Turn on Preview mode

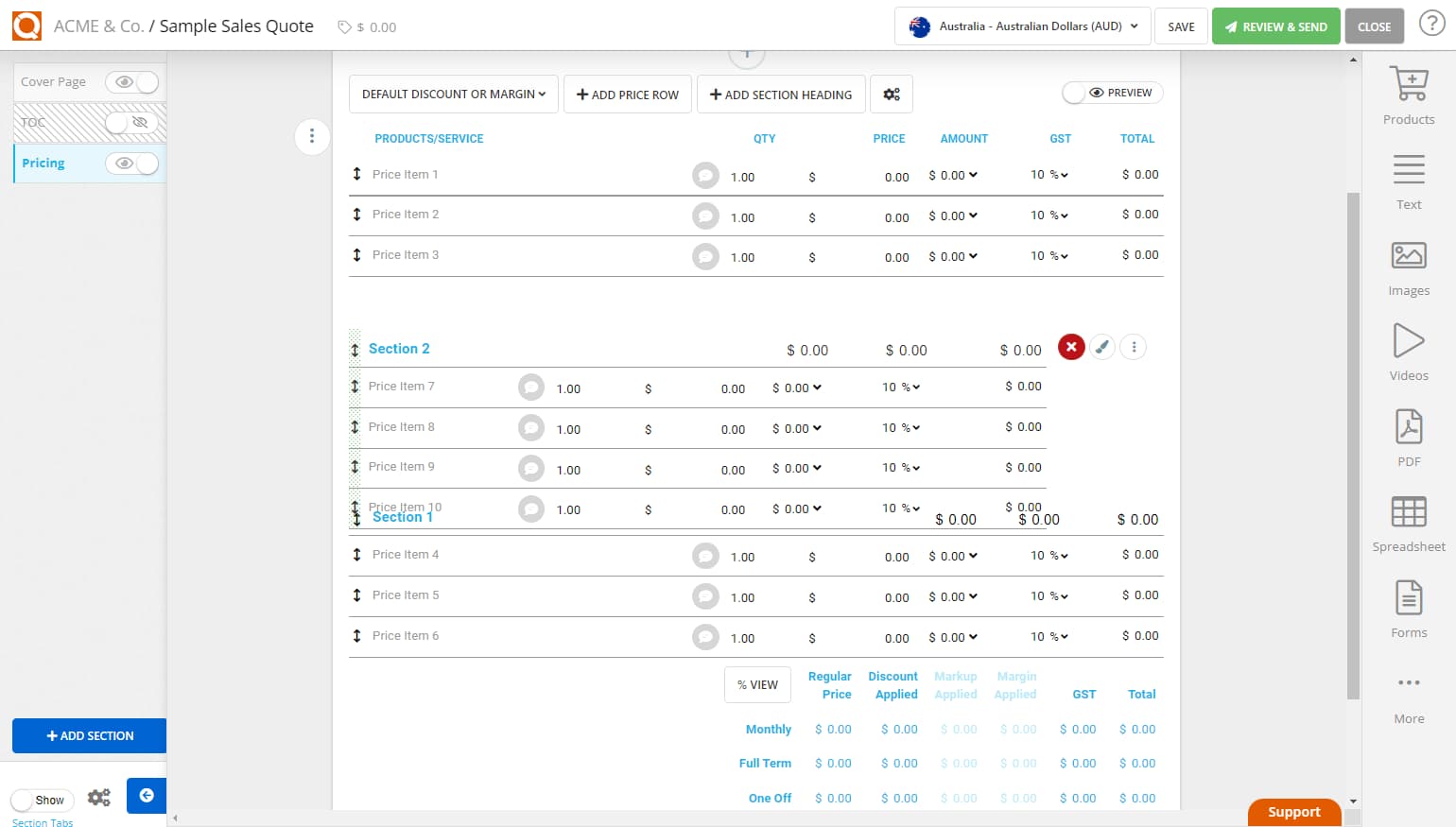pyautogui.click(x=1112, y=92)
